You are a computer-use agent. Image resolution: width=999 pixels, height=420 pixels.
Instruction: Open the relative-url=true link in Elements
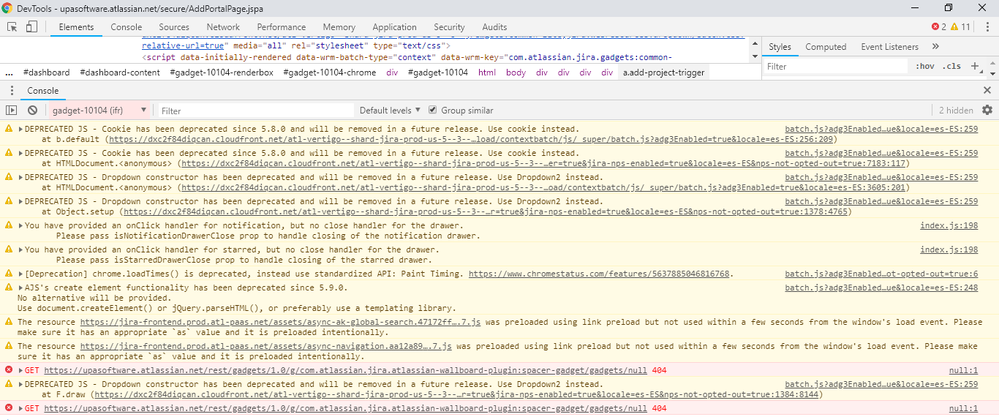pyautogui.click(x=182, y=47)
